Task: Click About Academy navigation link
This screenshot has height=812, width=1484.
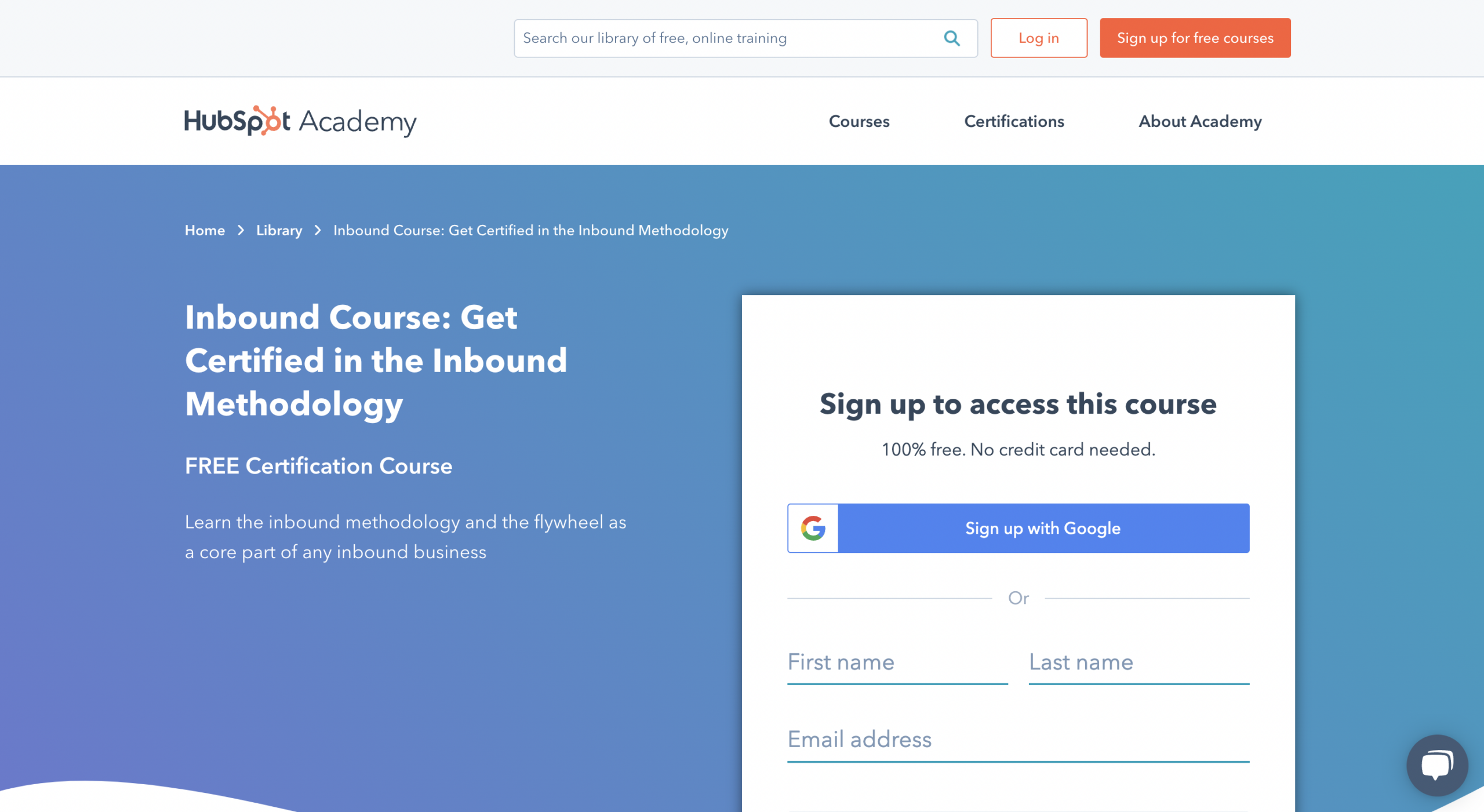Action: [1201, 121]
